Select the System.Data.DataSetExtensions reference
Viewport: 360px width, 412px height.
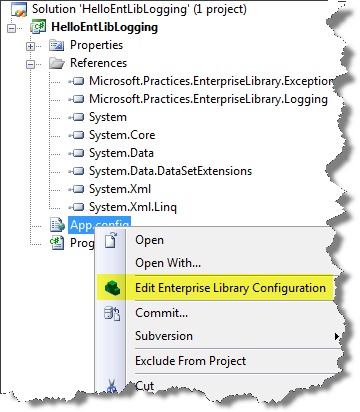(x=170, y=171)
